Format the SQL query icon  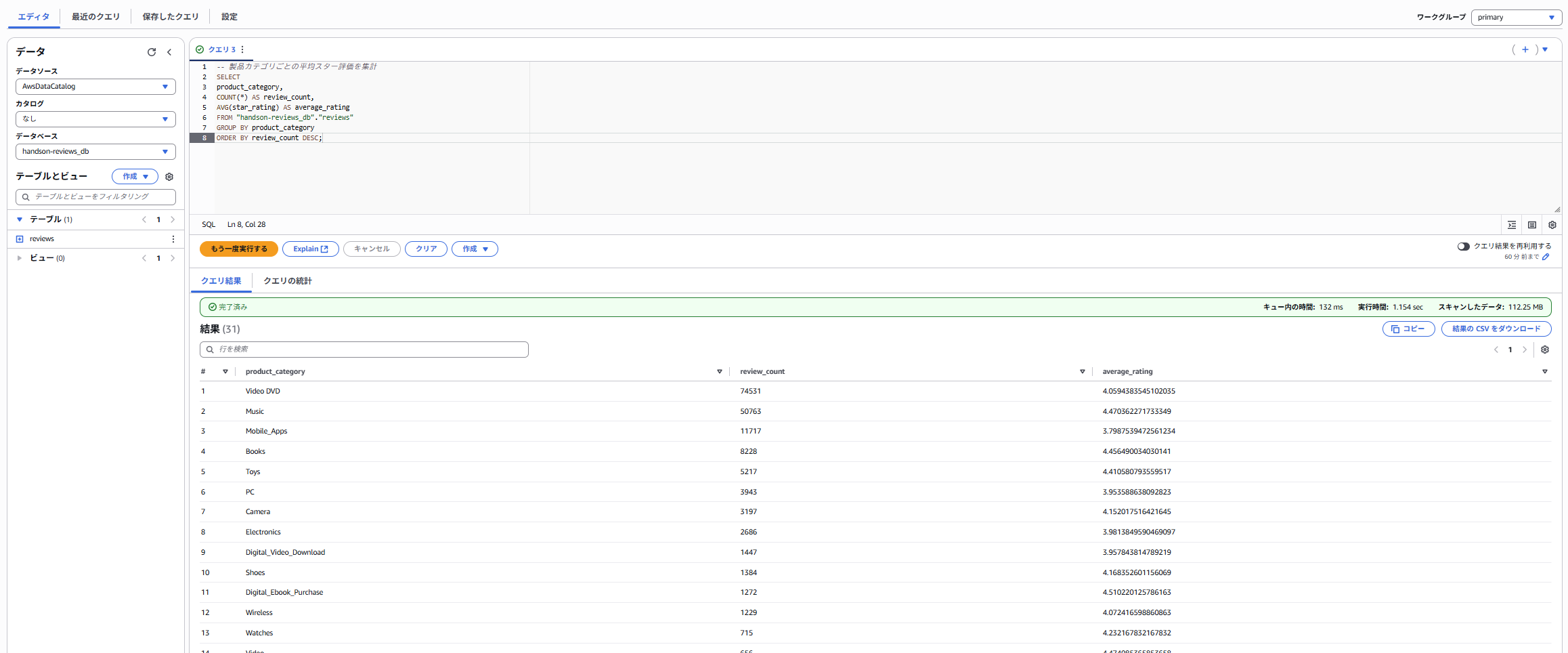pyautogui.click(x=1512, y=225)
